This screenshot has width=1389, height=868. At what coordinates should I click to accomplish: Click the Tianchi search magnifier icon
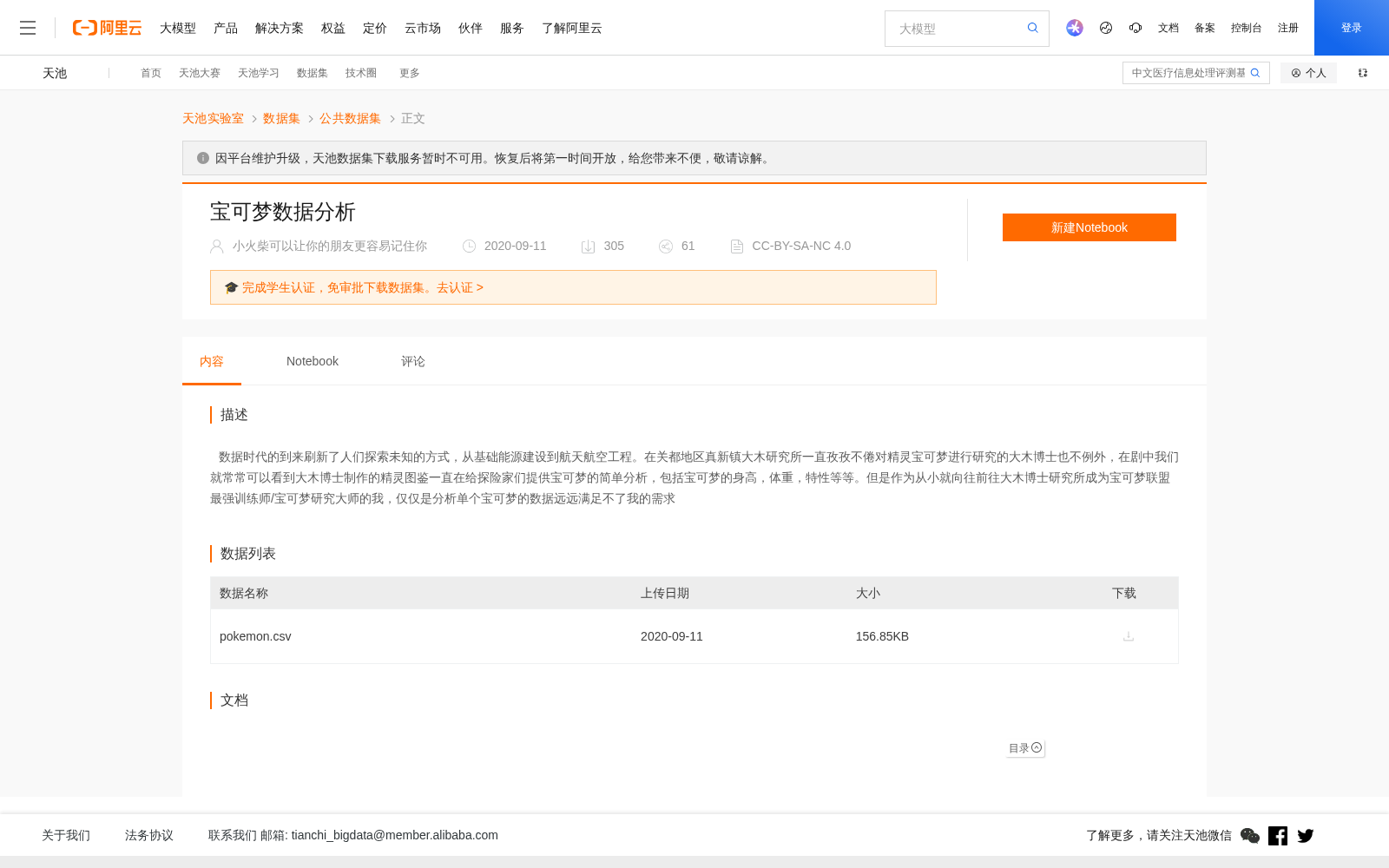(x=1255, y=73)
